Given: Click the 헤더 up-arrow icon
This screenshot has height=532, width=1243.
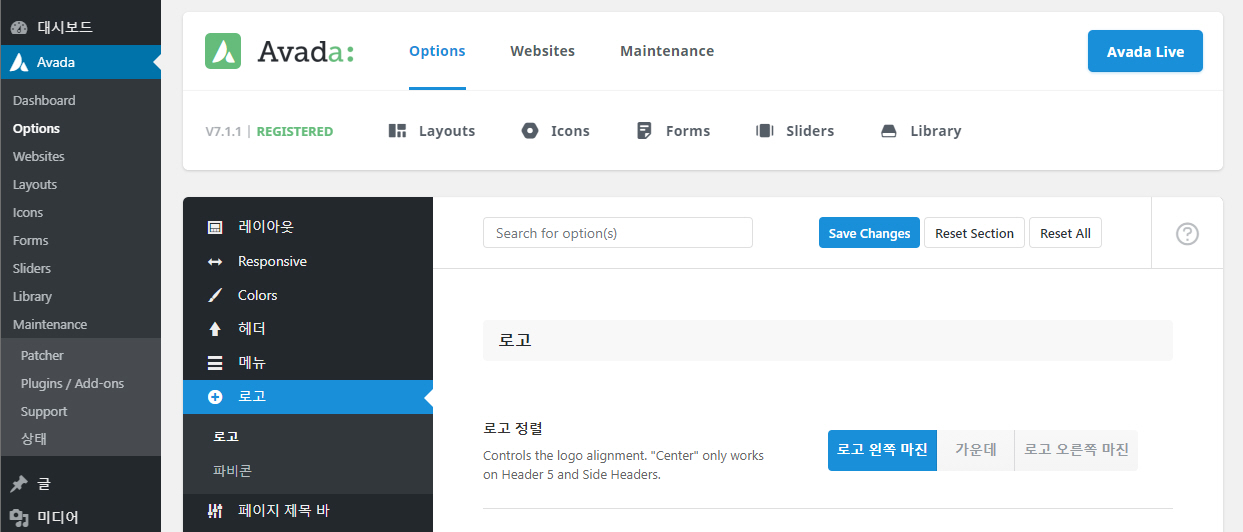Looking at the screenshot, I should point(215,329).
